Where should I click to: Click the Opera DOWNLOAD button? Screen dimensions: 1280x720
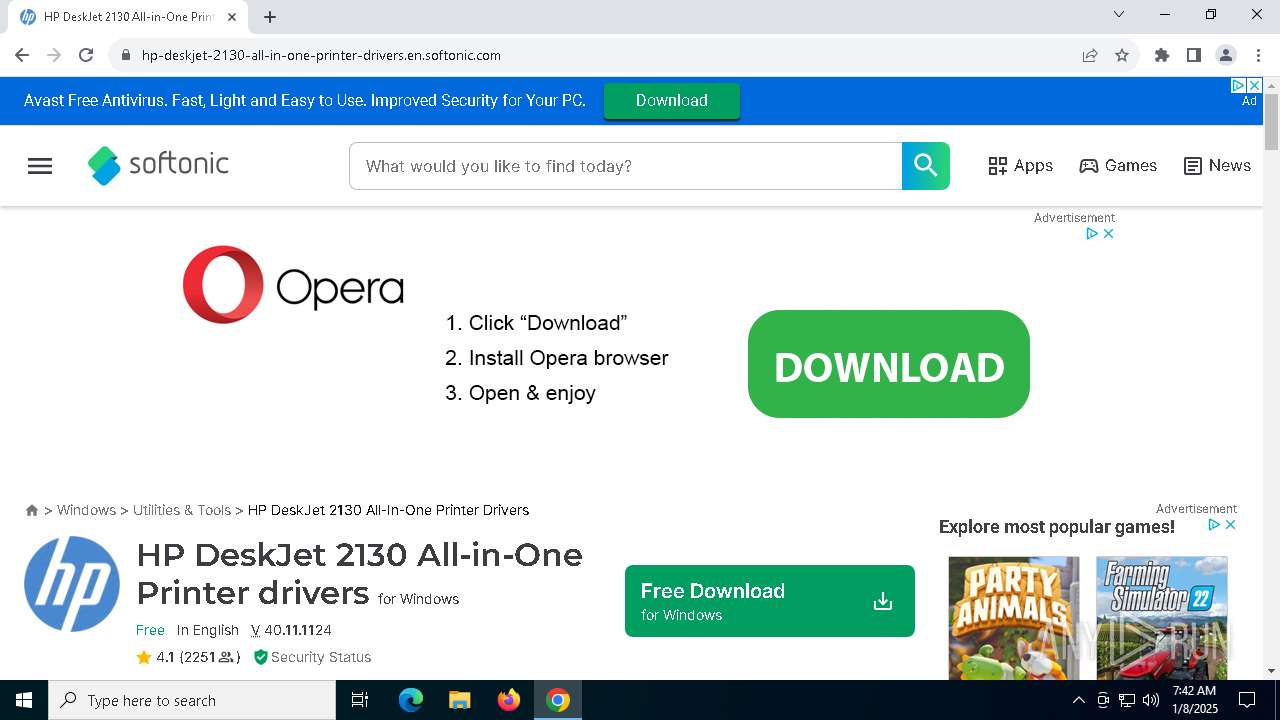point(889,364)
